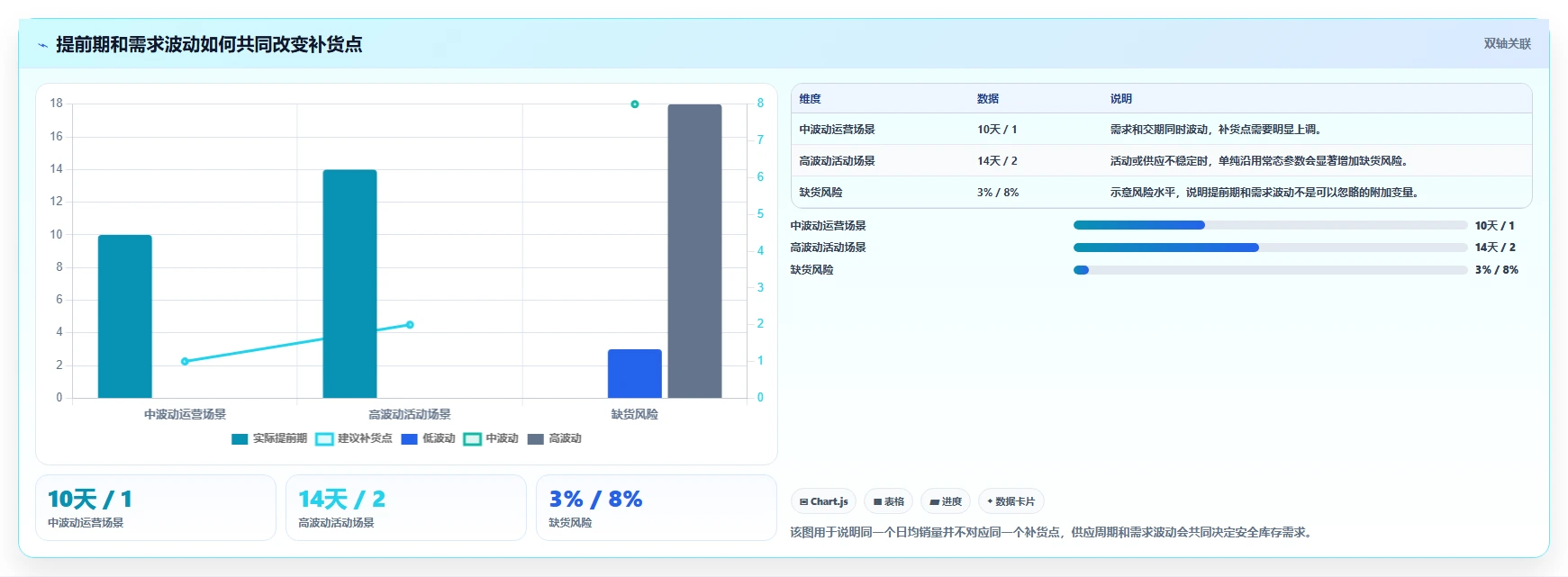Select the 进度 chip
This screenshot has width=1568, height=577.
(946, 501)
